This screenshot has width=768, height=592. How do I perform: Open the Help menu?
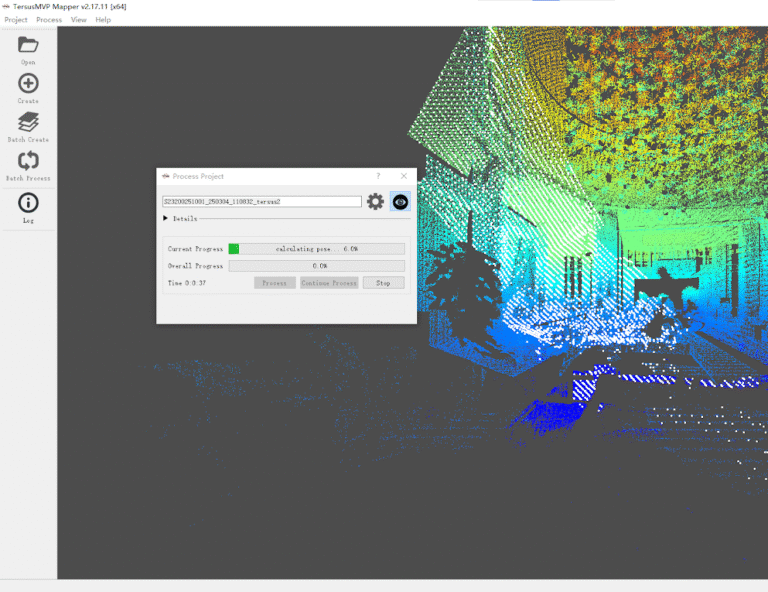[103, 20]
